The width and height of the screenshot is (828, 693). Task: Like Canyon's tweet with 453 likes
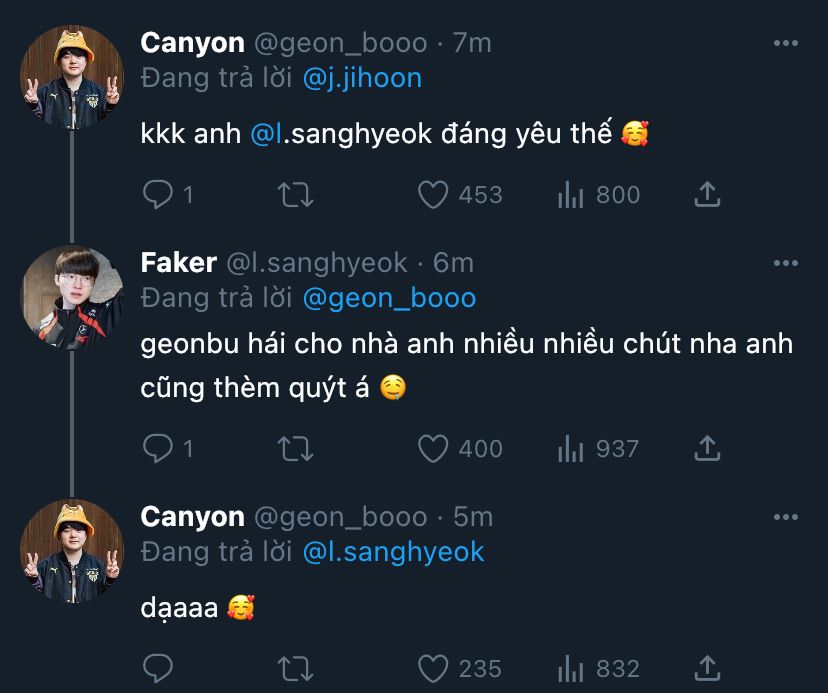coord(432,194)
